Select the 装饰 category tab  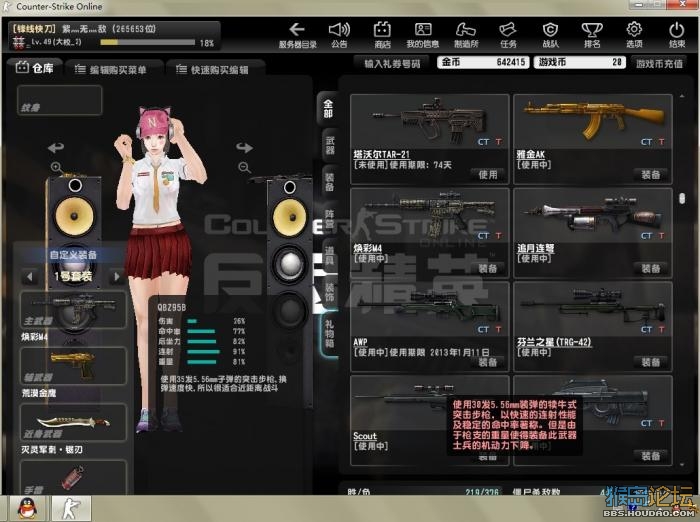[329, 292]
